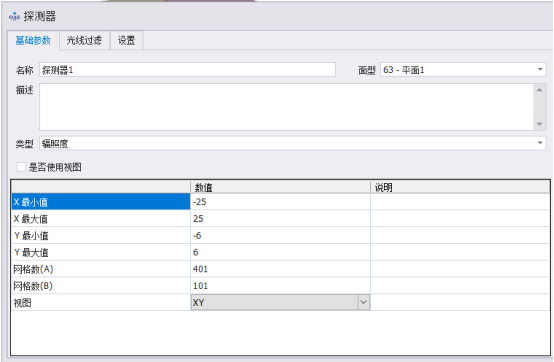The height and width of the screenshot is (362, 554).
Task: Click the Y 最小值 value cell -6
Action: [280, 235]
